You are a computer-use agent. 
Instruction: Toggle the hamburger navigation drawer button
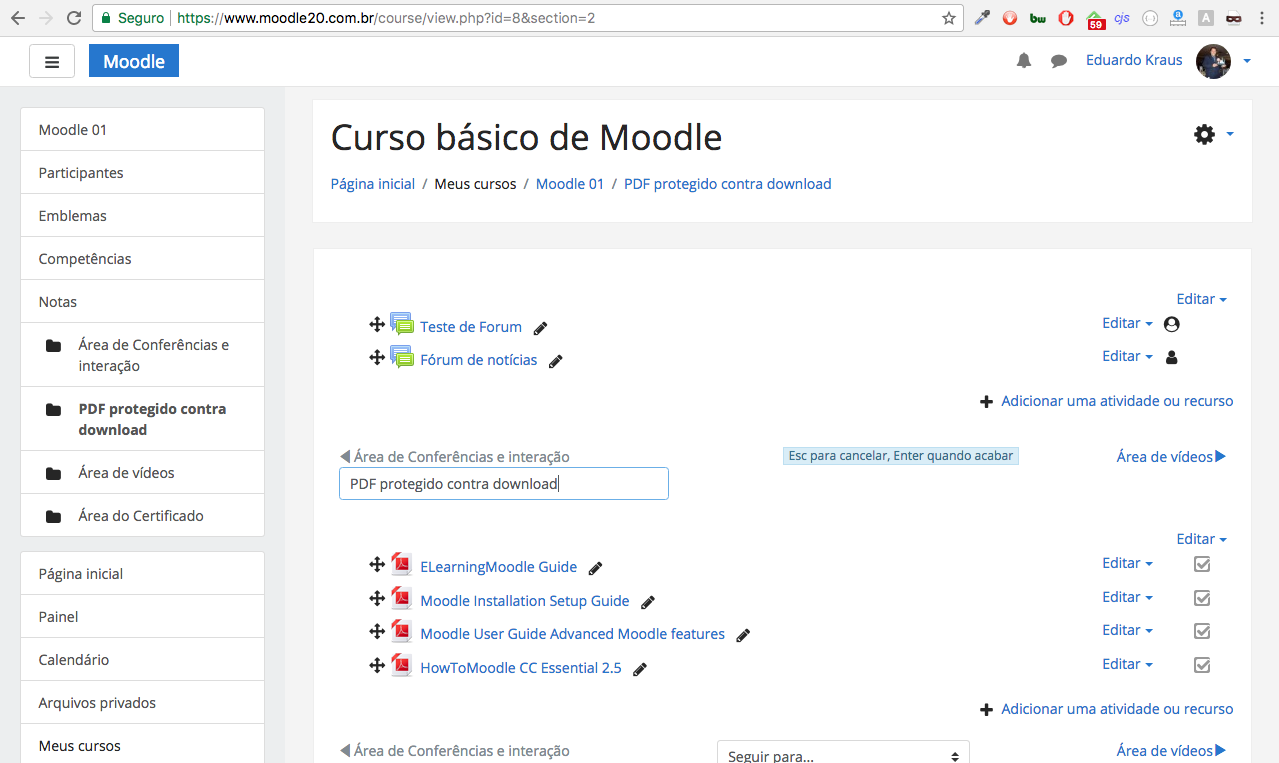point(52,61)
